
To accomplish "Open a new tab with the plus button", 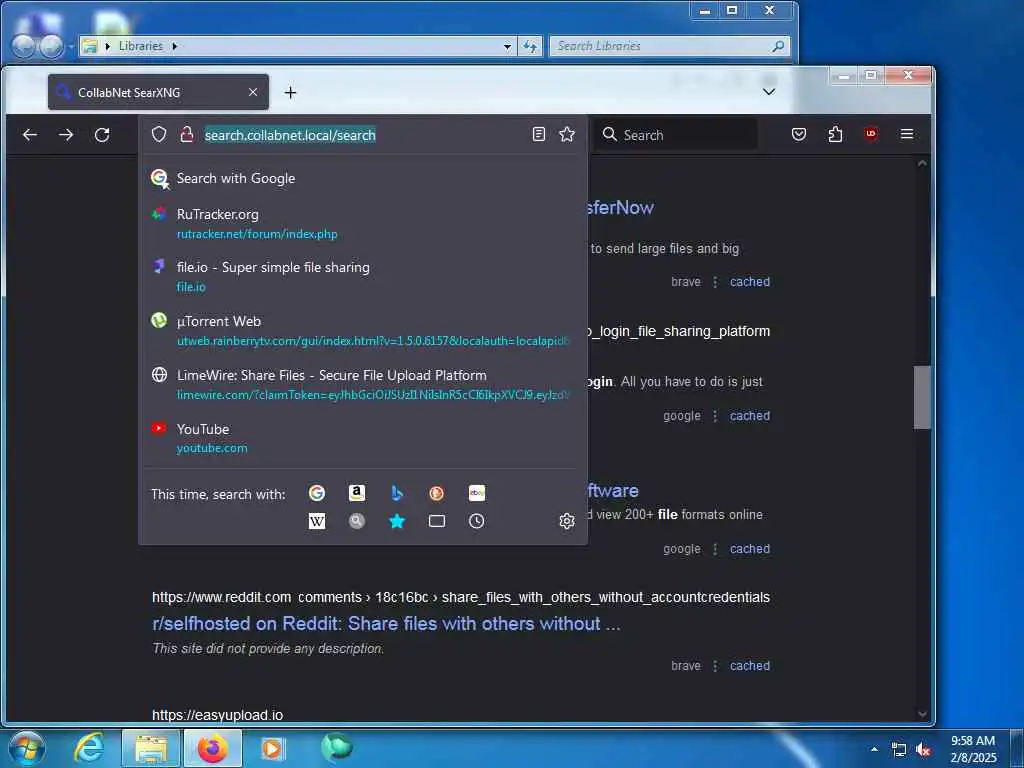I will (291, 93).
